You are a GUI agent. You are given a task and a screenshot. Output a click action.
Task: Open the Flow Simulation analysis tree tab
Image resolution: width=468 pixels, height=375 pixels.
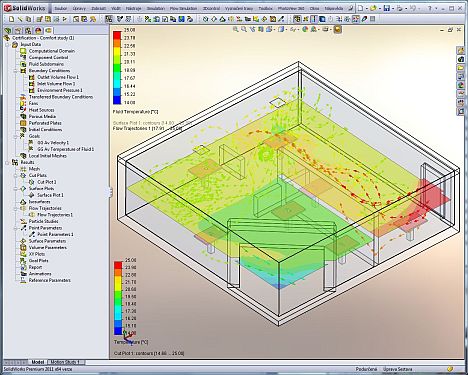click(x=48, y=31)
